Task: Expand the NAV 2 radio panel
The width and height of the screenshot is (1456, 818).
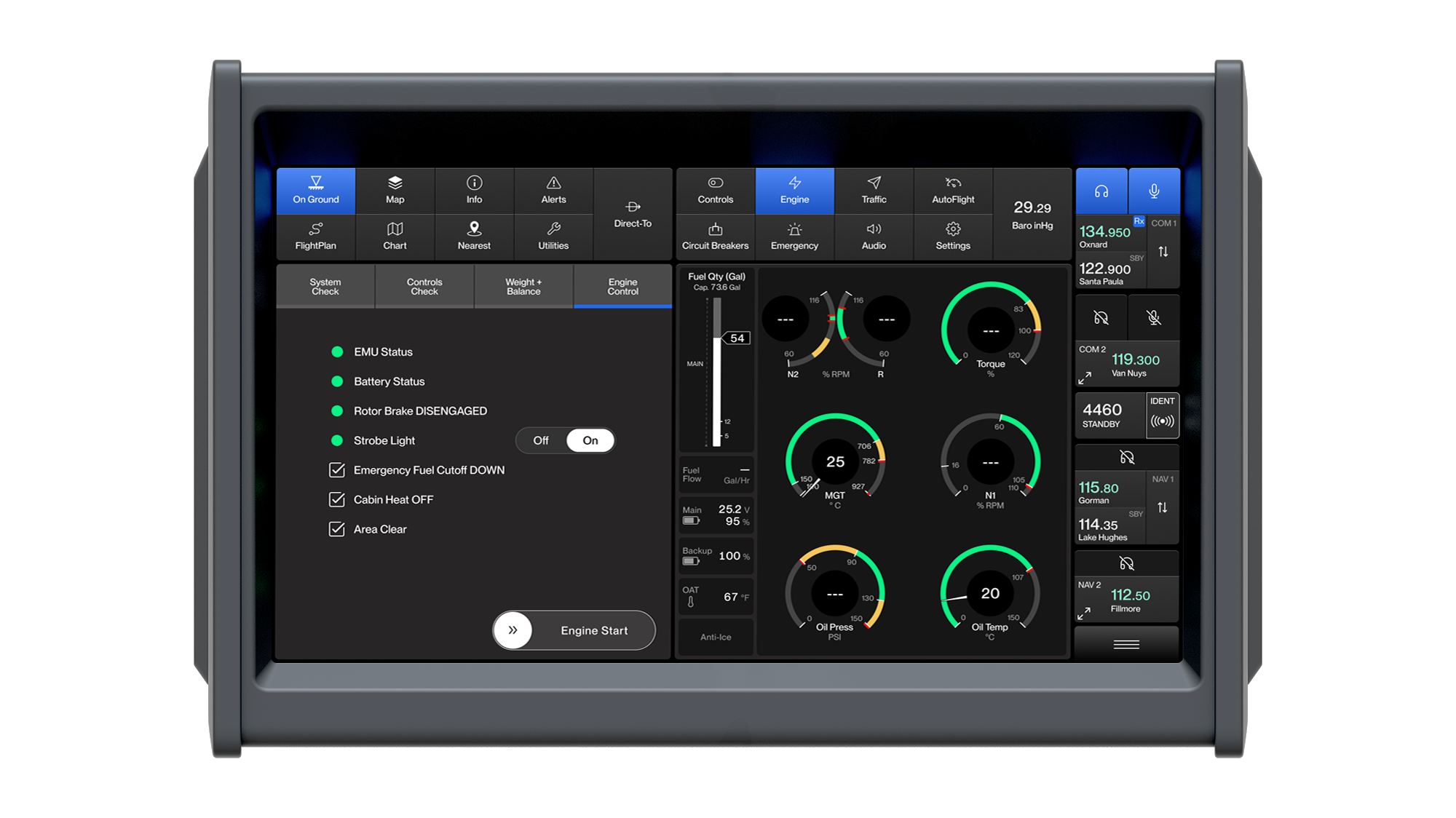Action: (x=1084, y=613)
